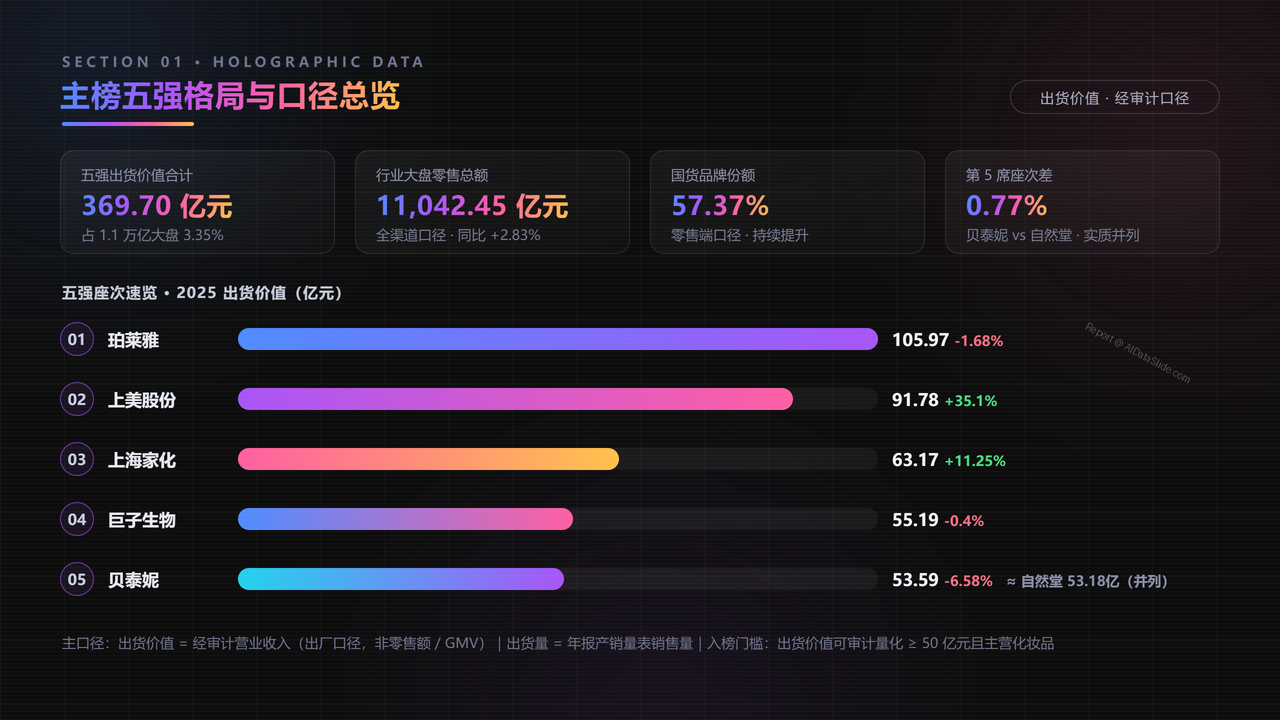Select the "SECTION 01 · HOLOGRAPHIC DATA" heading
This screenshot has width=1280, height=720.
(x=243, y=62)
